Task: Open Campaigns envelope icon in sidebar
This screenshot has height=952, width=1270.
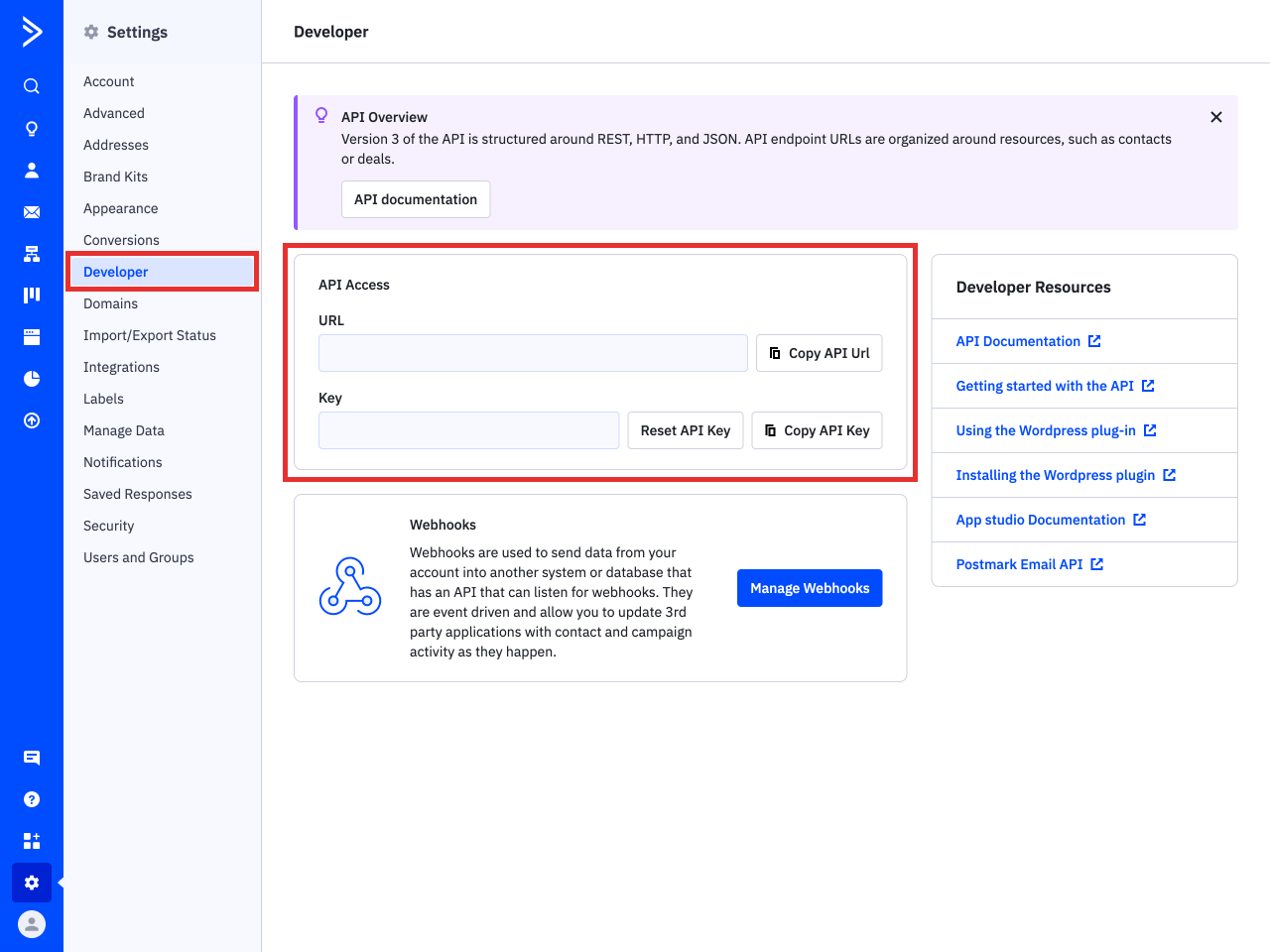Action: point(32,212)
